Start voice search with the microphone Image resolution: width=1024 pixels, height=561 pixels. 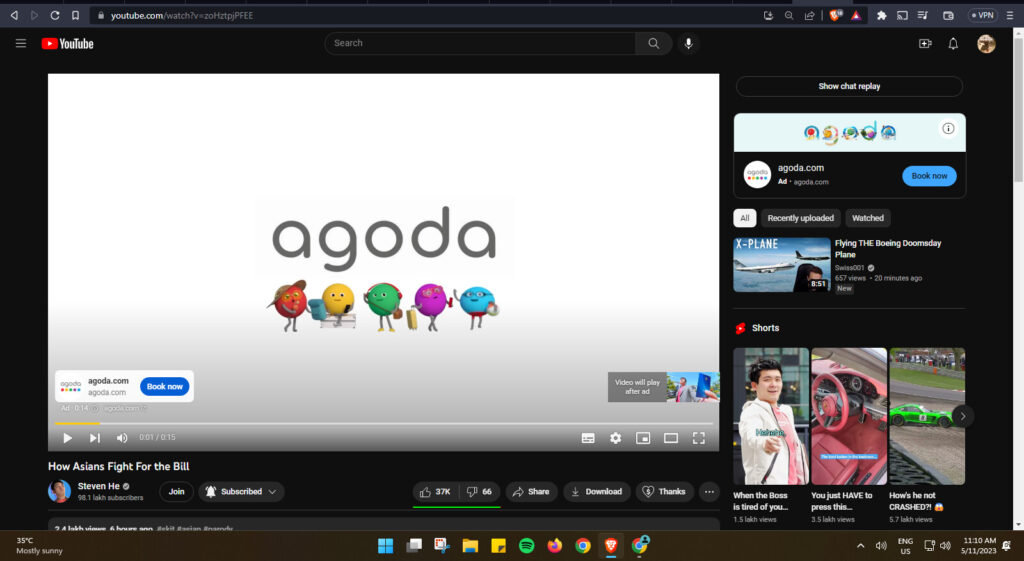pos(688,43)
